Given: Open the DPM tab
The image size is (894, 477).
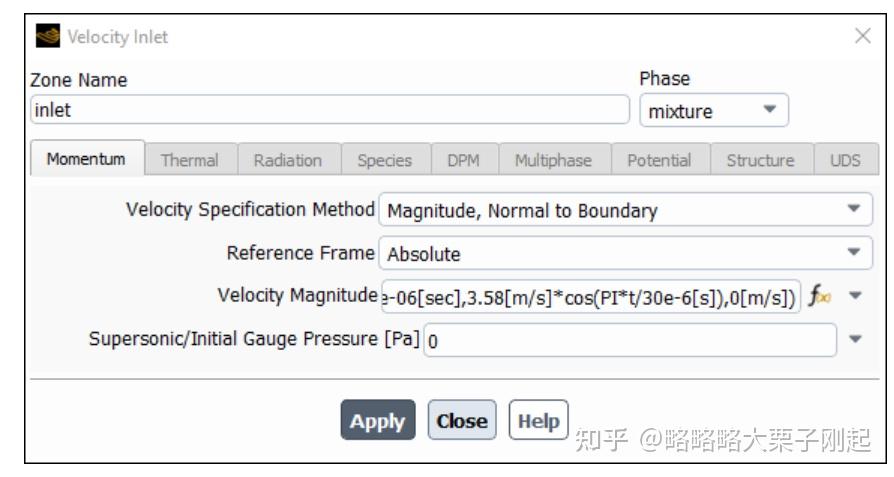Looking at the screenshot, I should click(x=464, y=160).
